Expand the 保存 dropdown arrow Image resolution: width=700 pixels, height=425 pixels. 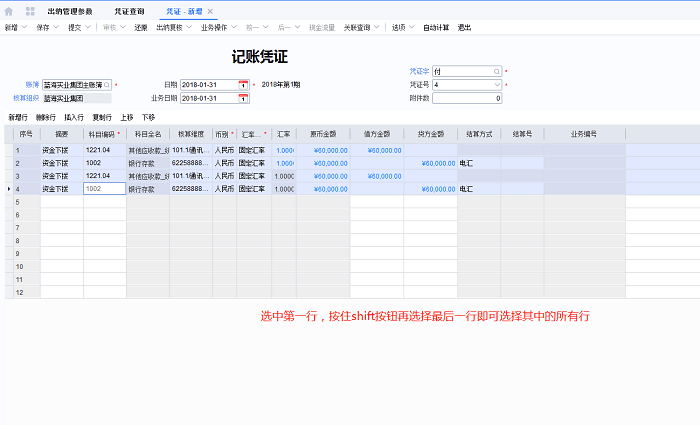pos(56,27)
